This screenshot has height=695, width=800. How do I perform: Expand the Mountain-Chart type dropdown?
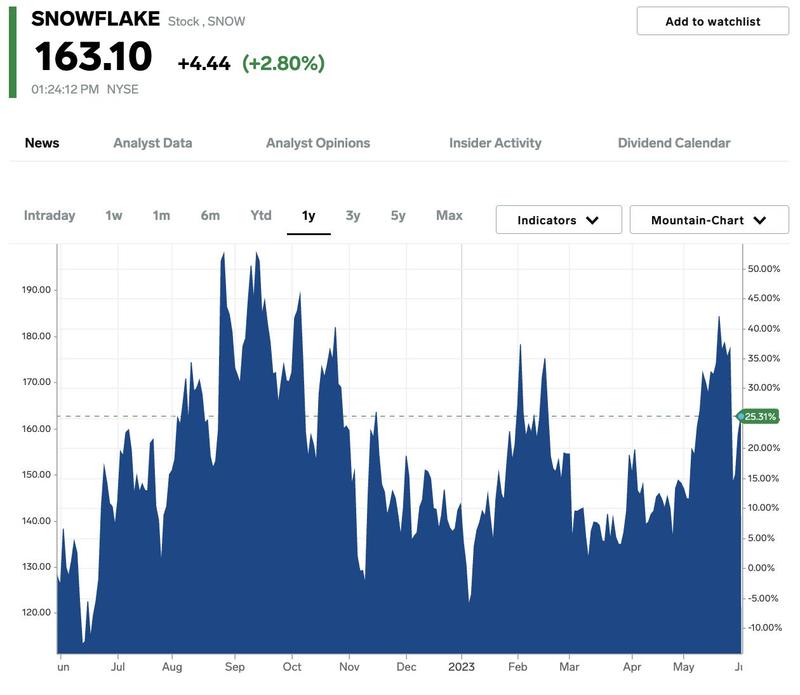point(709,220)
